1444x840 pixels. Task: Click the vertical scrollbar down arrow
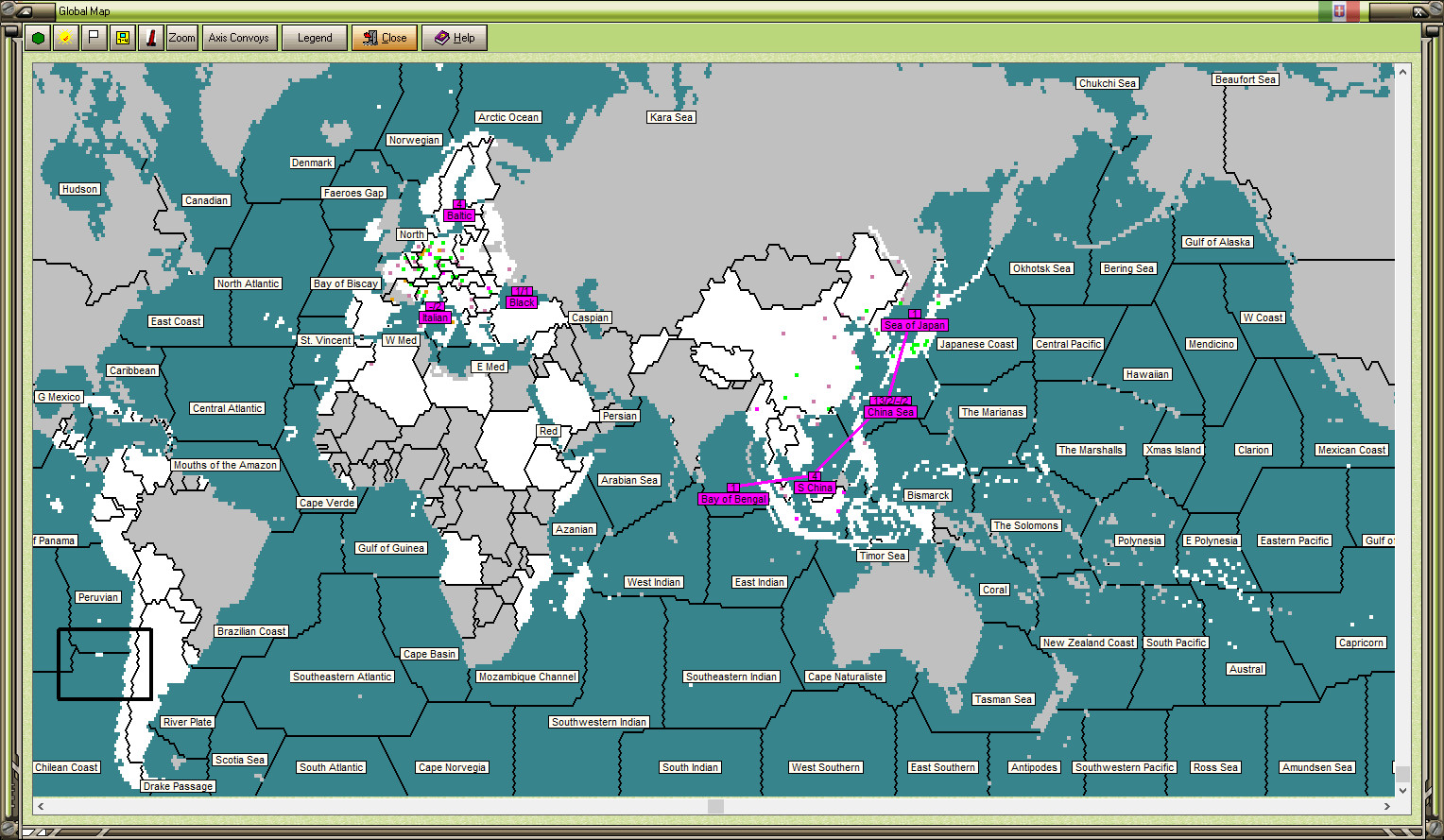(1402, 790)
